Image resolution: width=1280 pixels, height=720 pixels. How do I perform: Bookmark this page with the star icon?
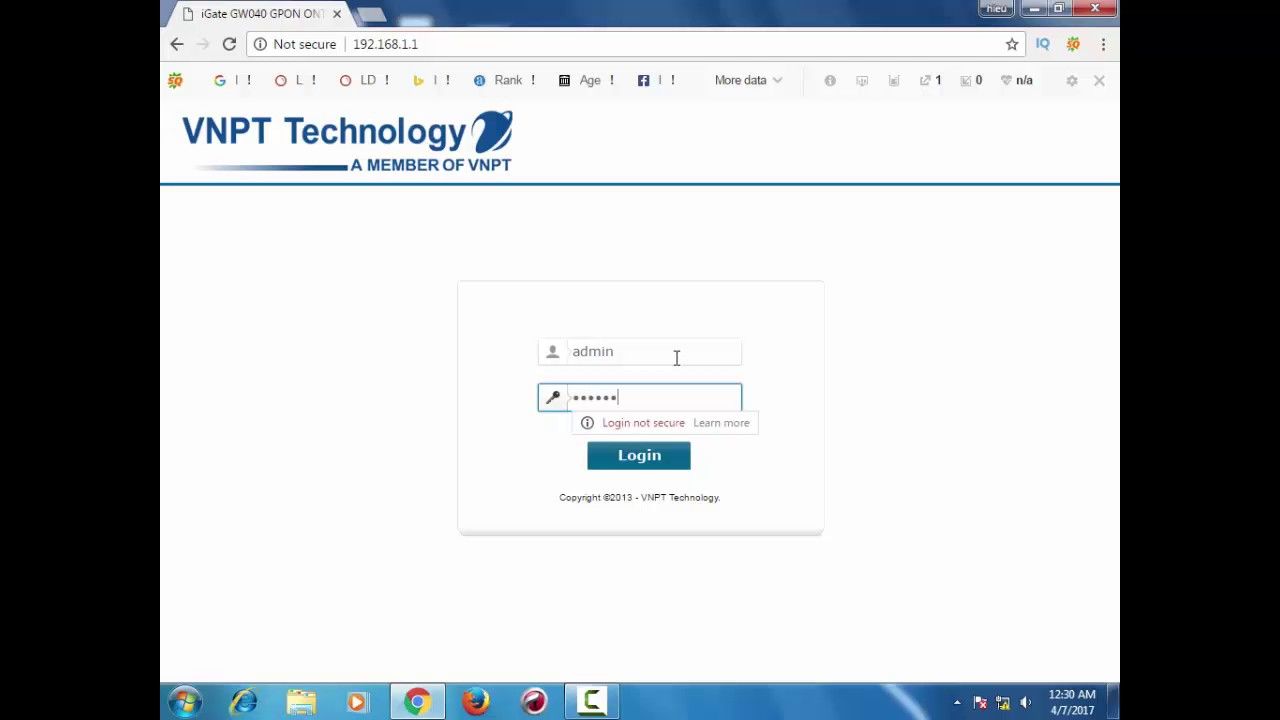[1012, 44]
